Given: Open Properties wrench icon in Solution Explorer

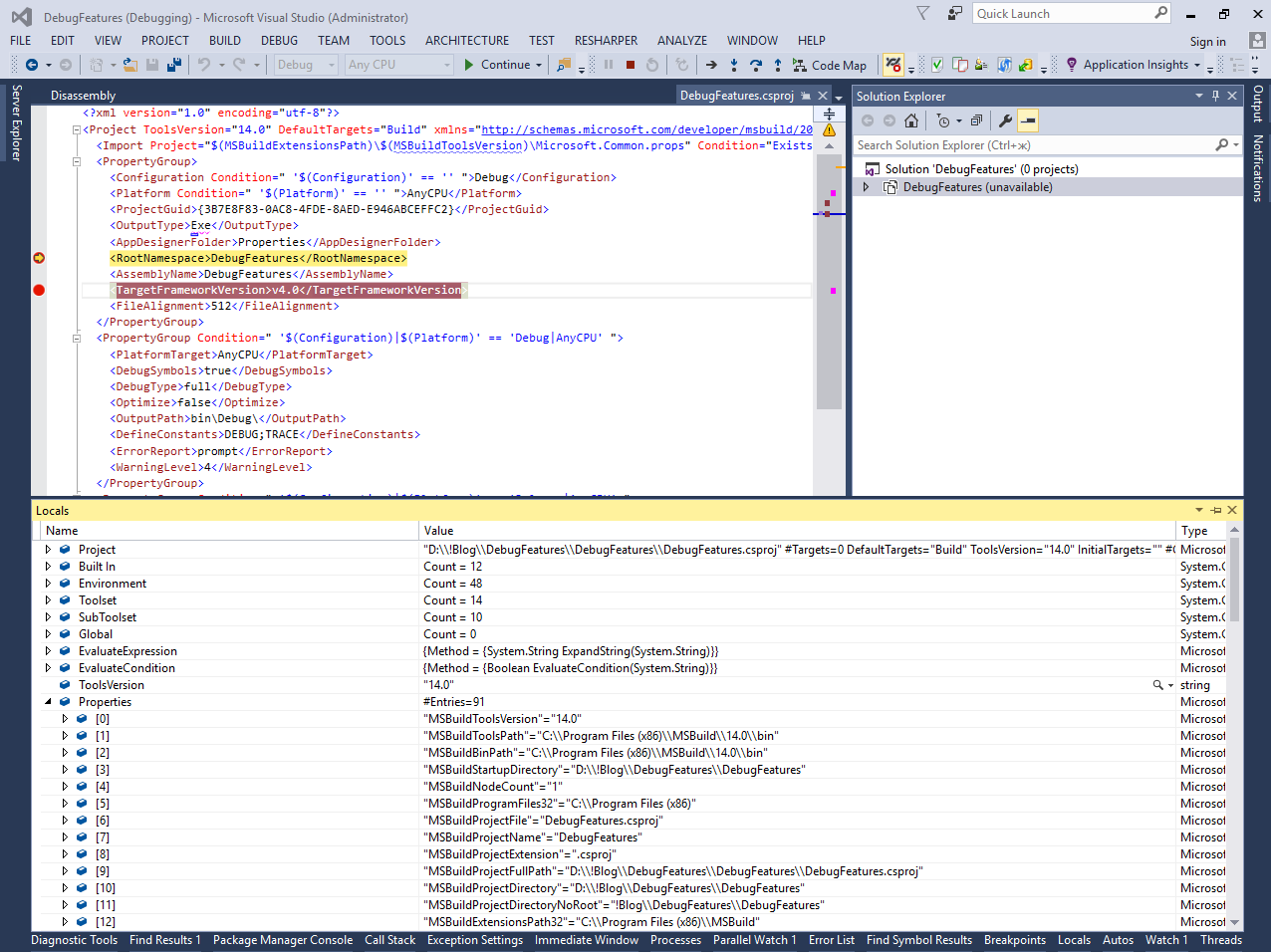Looking at the screenshot, I should [x=1006, y=120].
